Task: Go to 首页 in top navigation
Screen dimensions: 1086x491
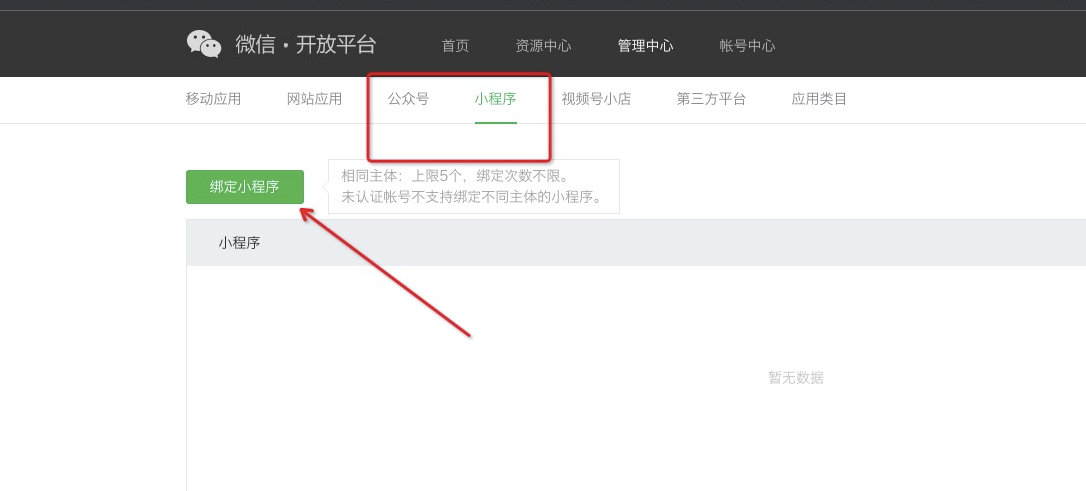Action: 455,46
